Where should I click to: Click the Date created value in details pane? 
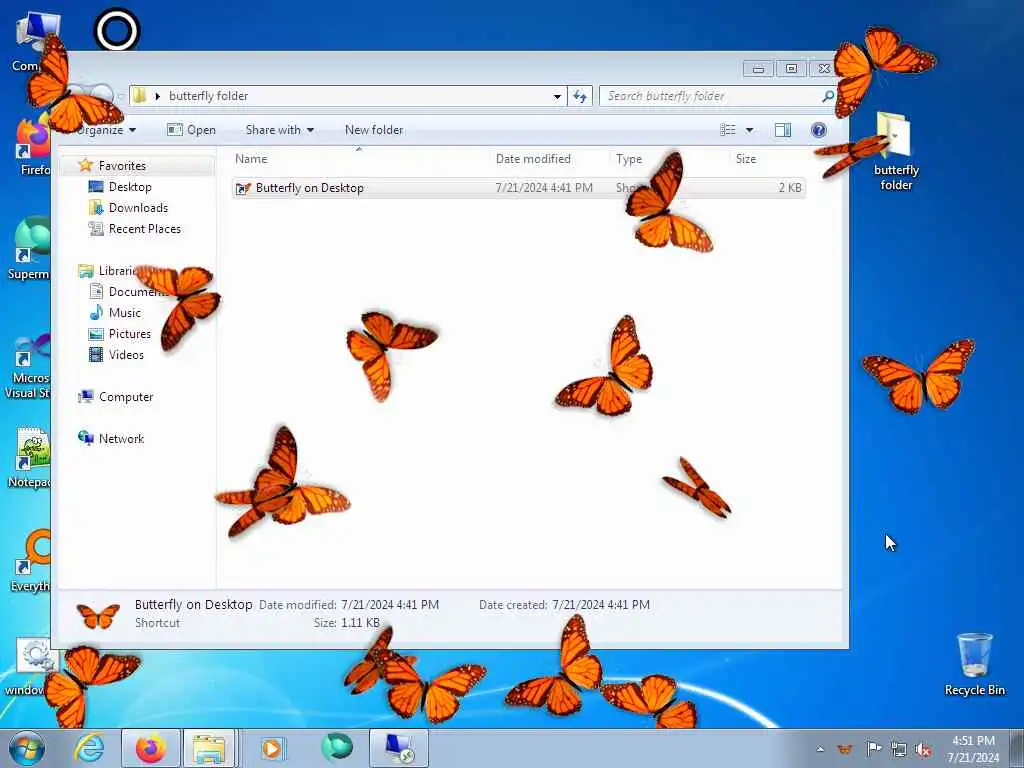coord(601,605)
